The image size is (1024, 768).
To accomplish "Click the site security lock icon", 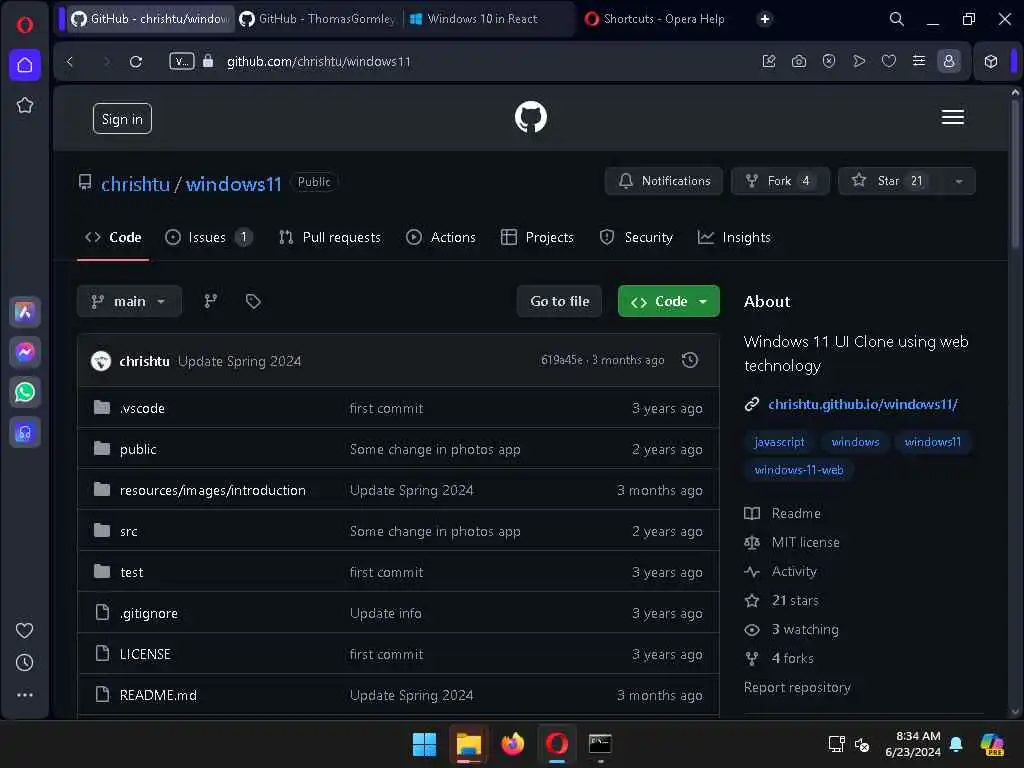I will coord(208,61).
